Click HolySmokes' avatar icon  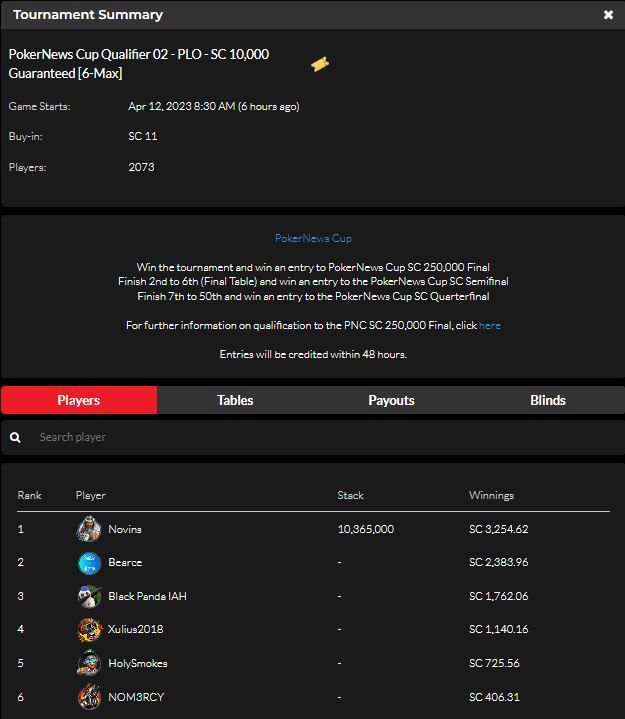coord(89,663)
